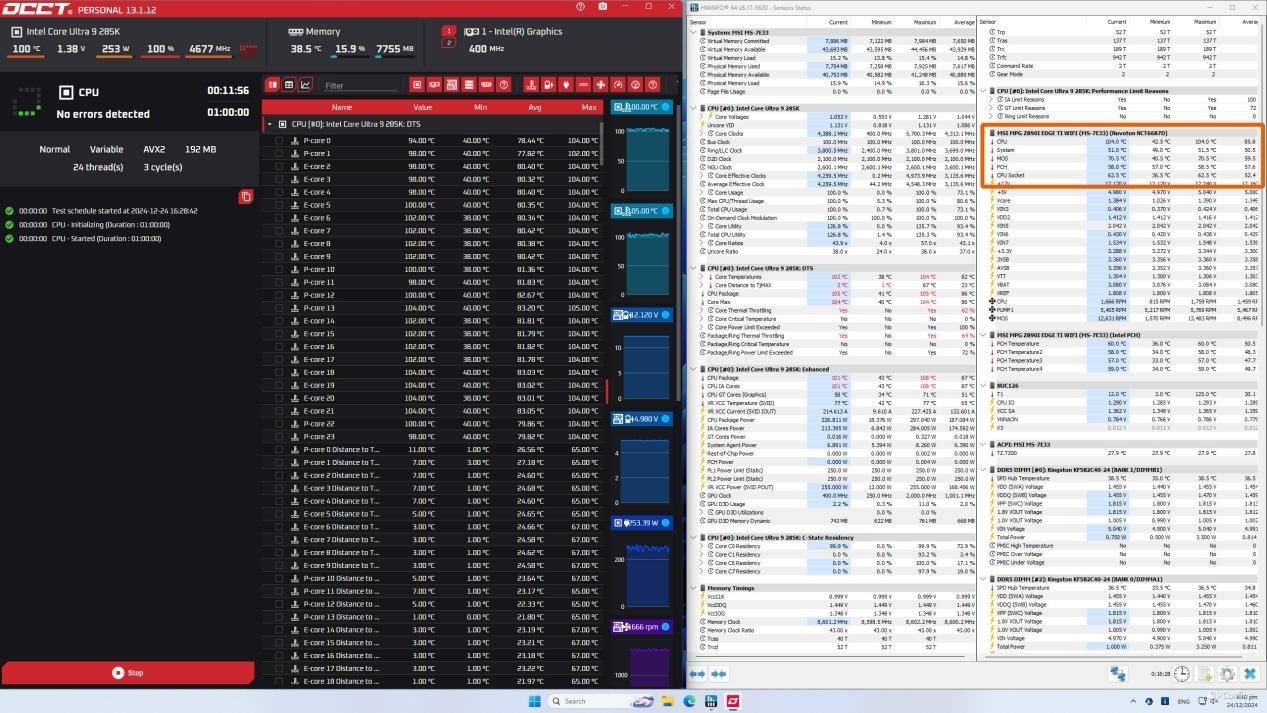The height and width of the screenshot is (713, 1267).
Task: Switch OCCT monitoring to table view
Action: [289, 85]
